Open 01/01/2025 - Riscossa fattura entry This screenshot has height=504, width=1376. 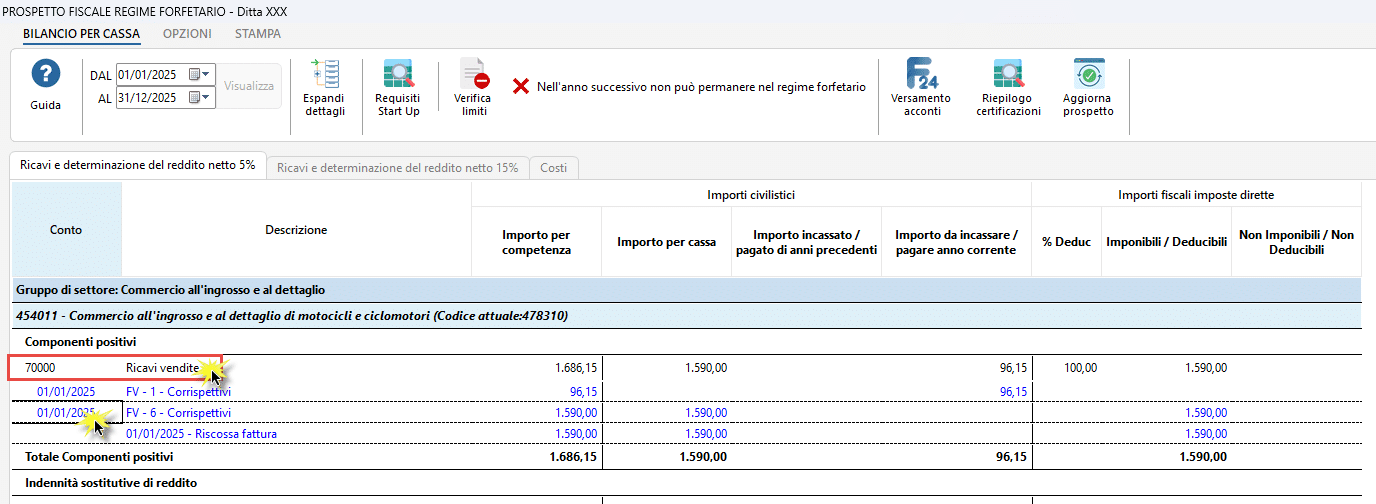click(202, 434)
